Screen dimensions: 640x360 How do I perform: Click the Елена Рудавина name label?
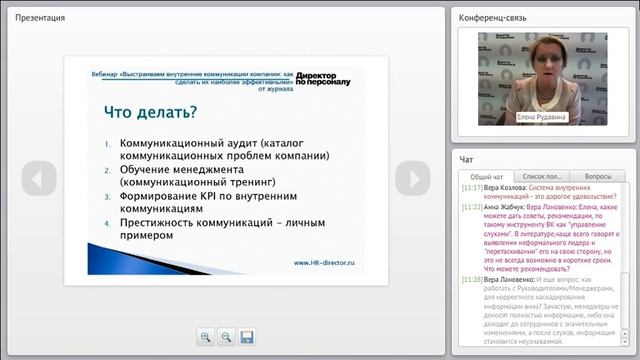click(x=541, y=117)
